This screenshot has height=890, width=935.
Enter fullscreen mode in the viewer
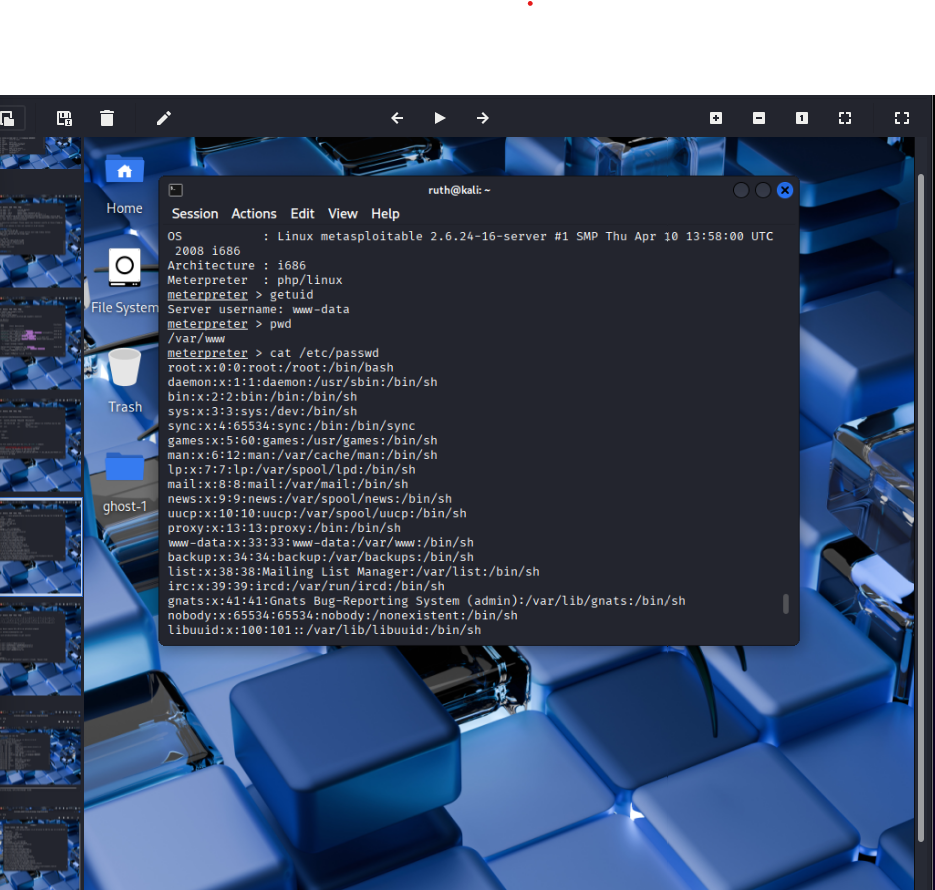coord(902,118)
